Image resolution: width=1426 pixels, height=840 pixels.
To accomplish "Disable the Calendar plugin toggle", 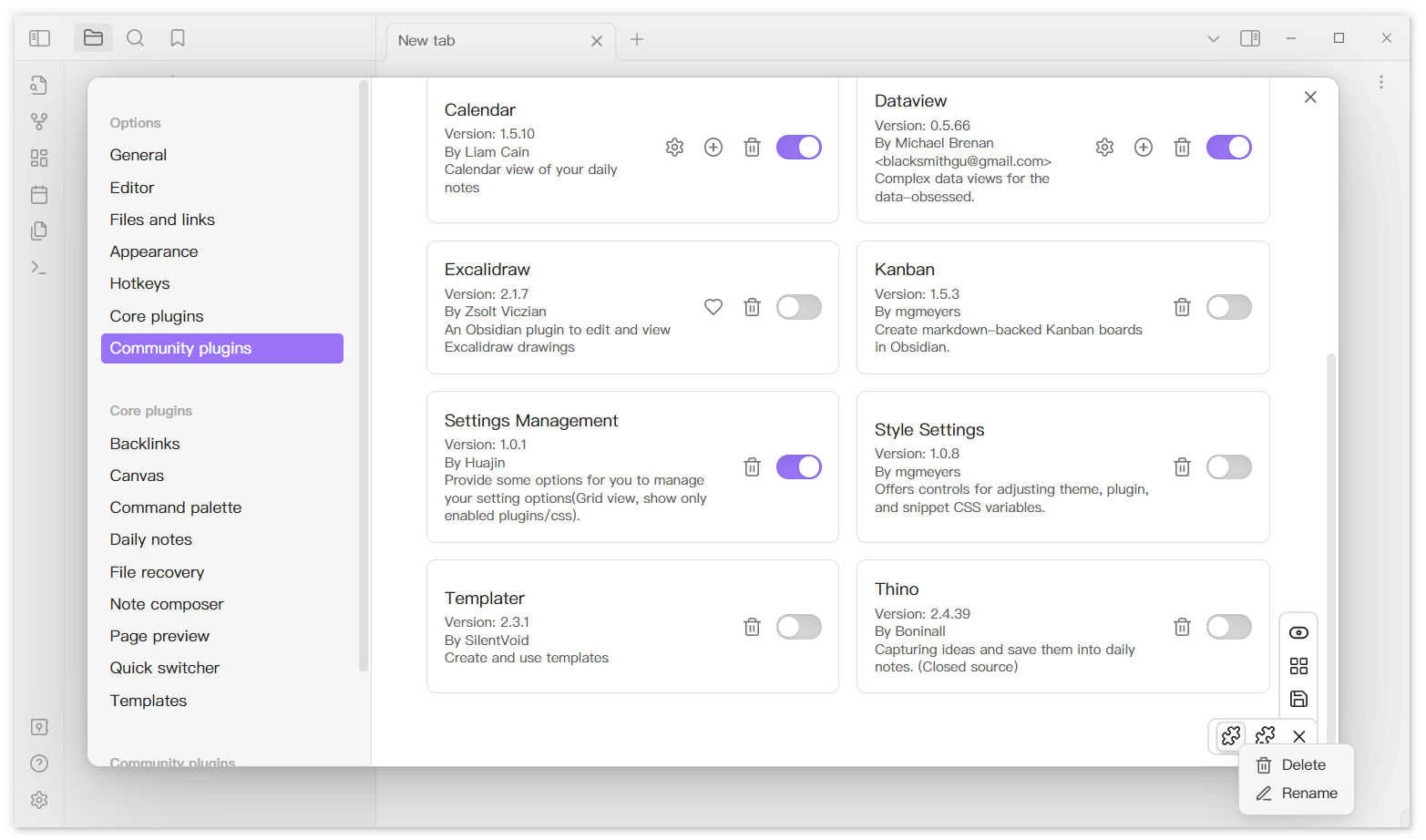I will [799, 148].
